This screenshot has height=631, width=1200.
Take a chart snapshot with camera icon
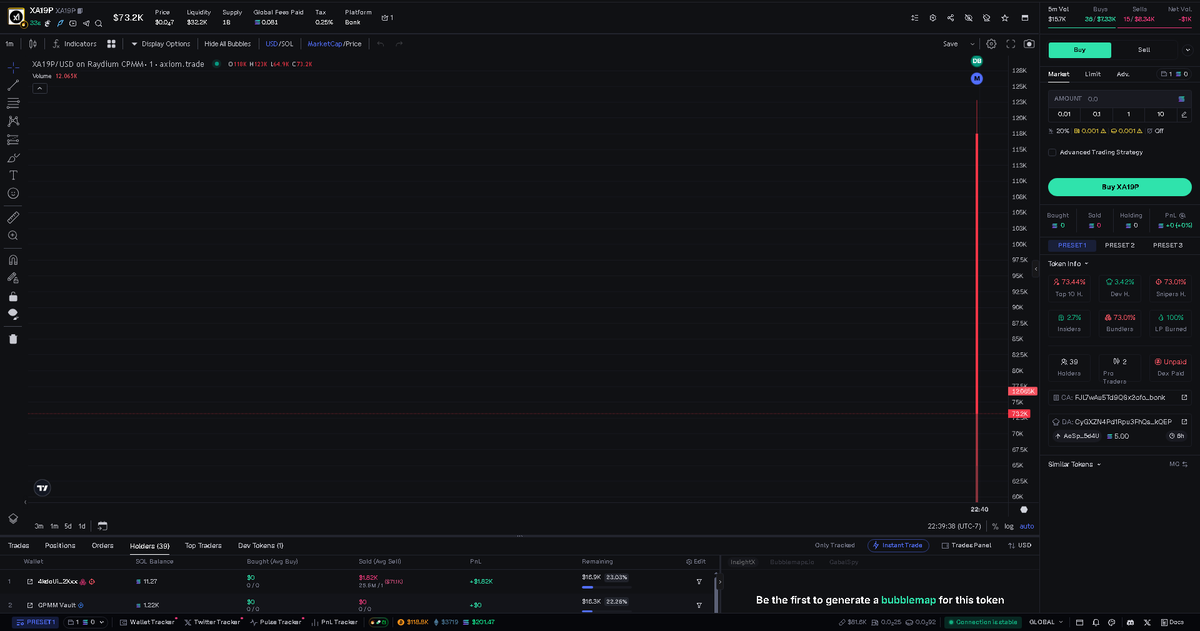(1029, 44)
